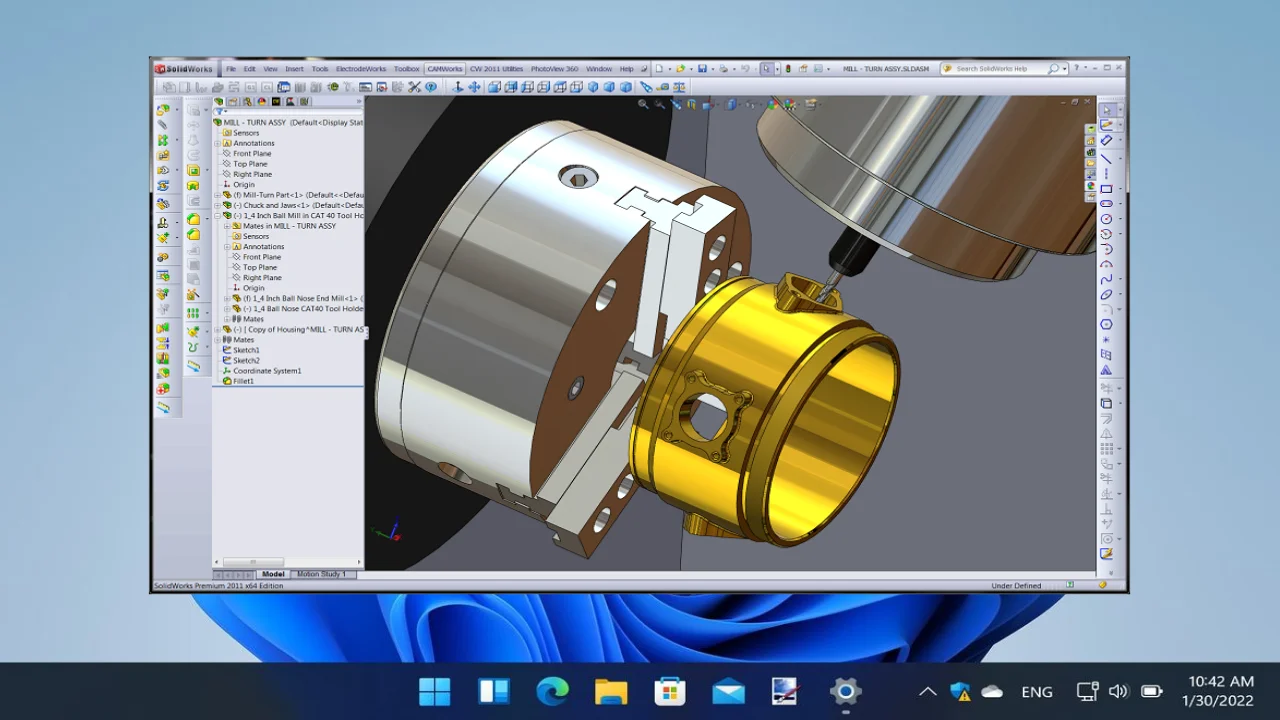Click the blue question mark help icon
Viewport: 1280px width, 720px height.
tap(431, 87)
